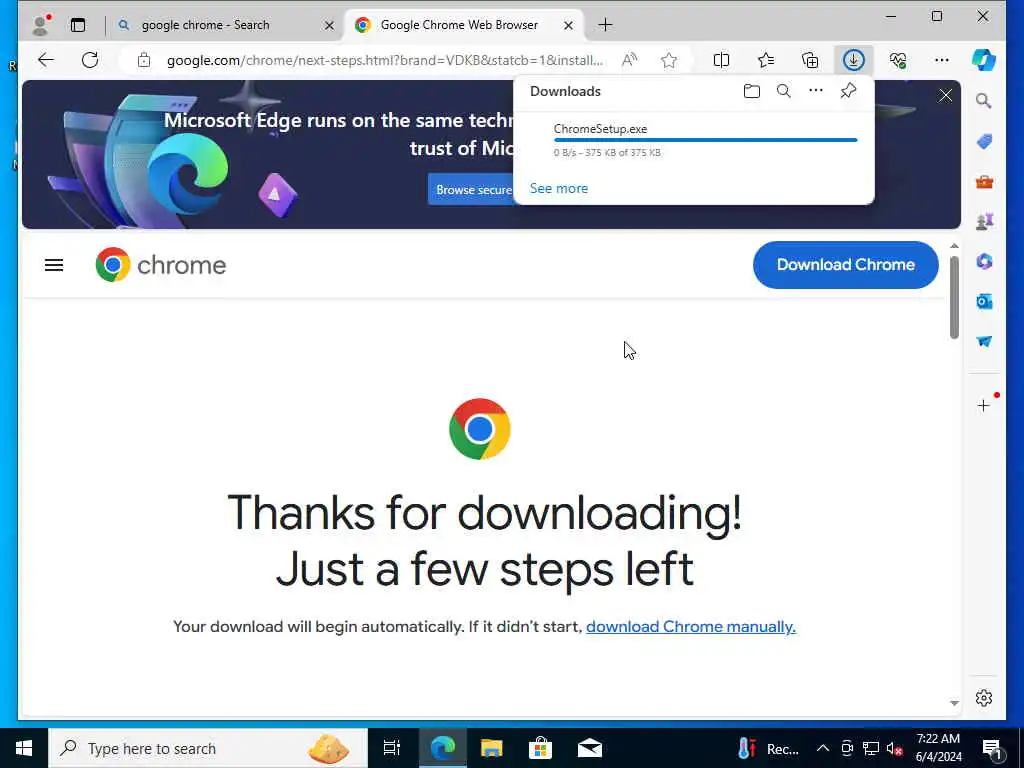Open Edge sidebar search
The image size is (1024, 768).
[984, 101]
